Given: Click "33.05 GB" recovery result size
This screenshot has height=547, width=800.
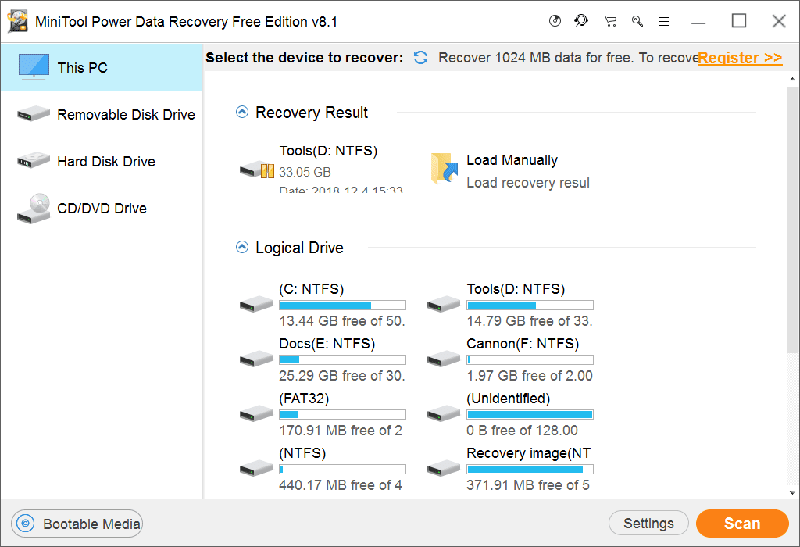Looking at the screenshot, I should pyautogui.click(x=305, y=172).
